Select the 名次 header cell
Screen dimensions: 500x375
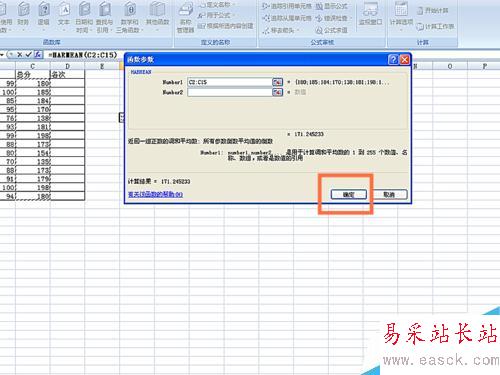67,75
